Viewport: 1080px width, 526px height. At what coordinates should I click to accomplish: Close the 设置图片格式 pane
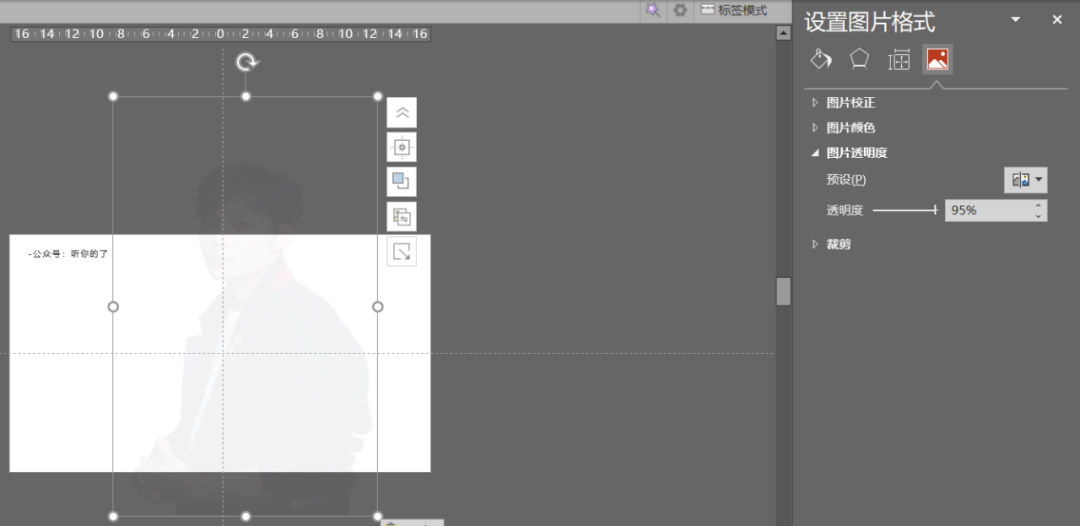(x=1057, y=20)
